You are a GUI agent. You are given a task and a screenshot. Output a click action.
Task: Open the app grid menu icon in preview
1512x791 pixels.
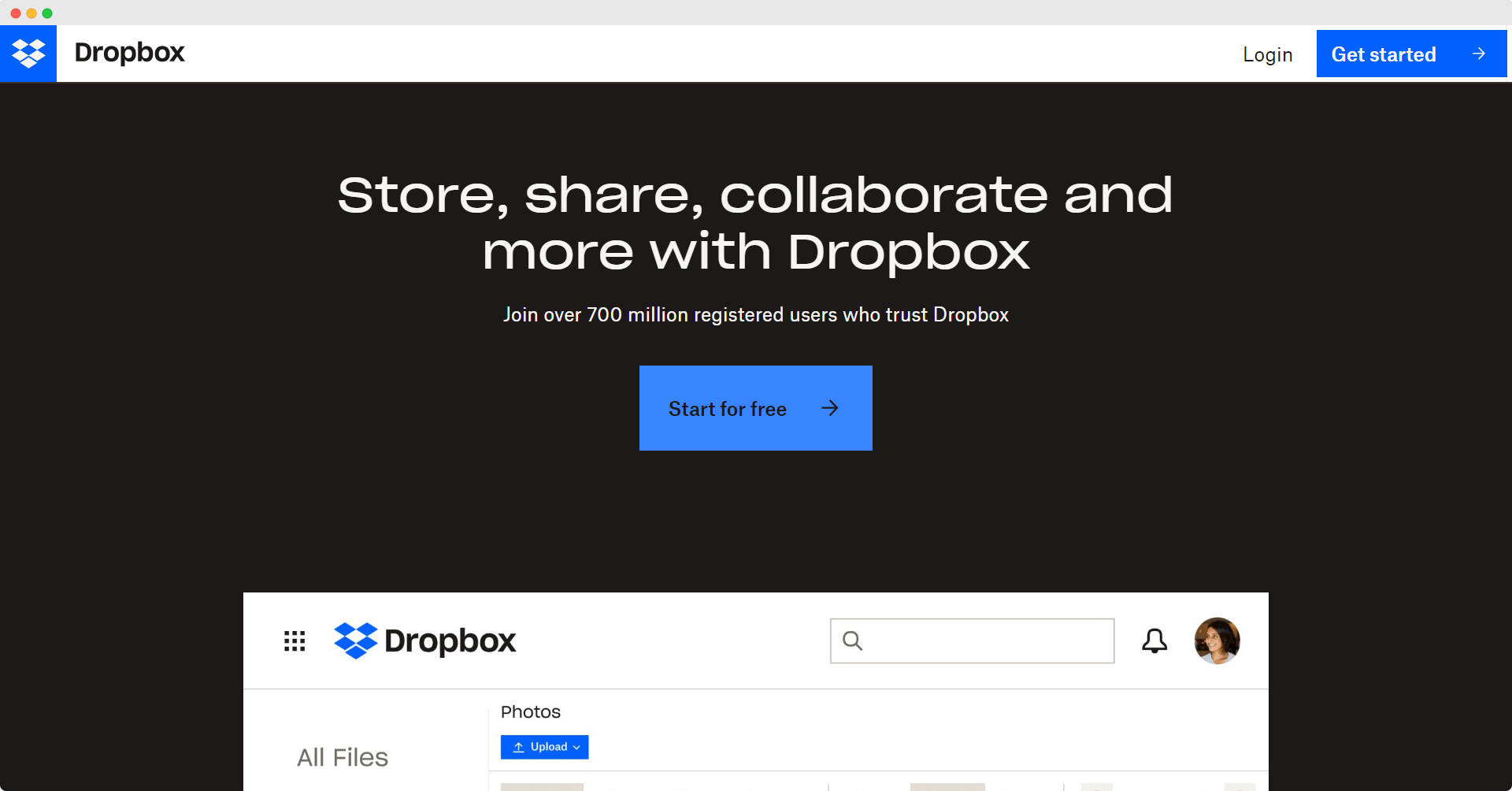[x=295, y=641]
